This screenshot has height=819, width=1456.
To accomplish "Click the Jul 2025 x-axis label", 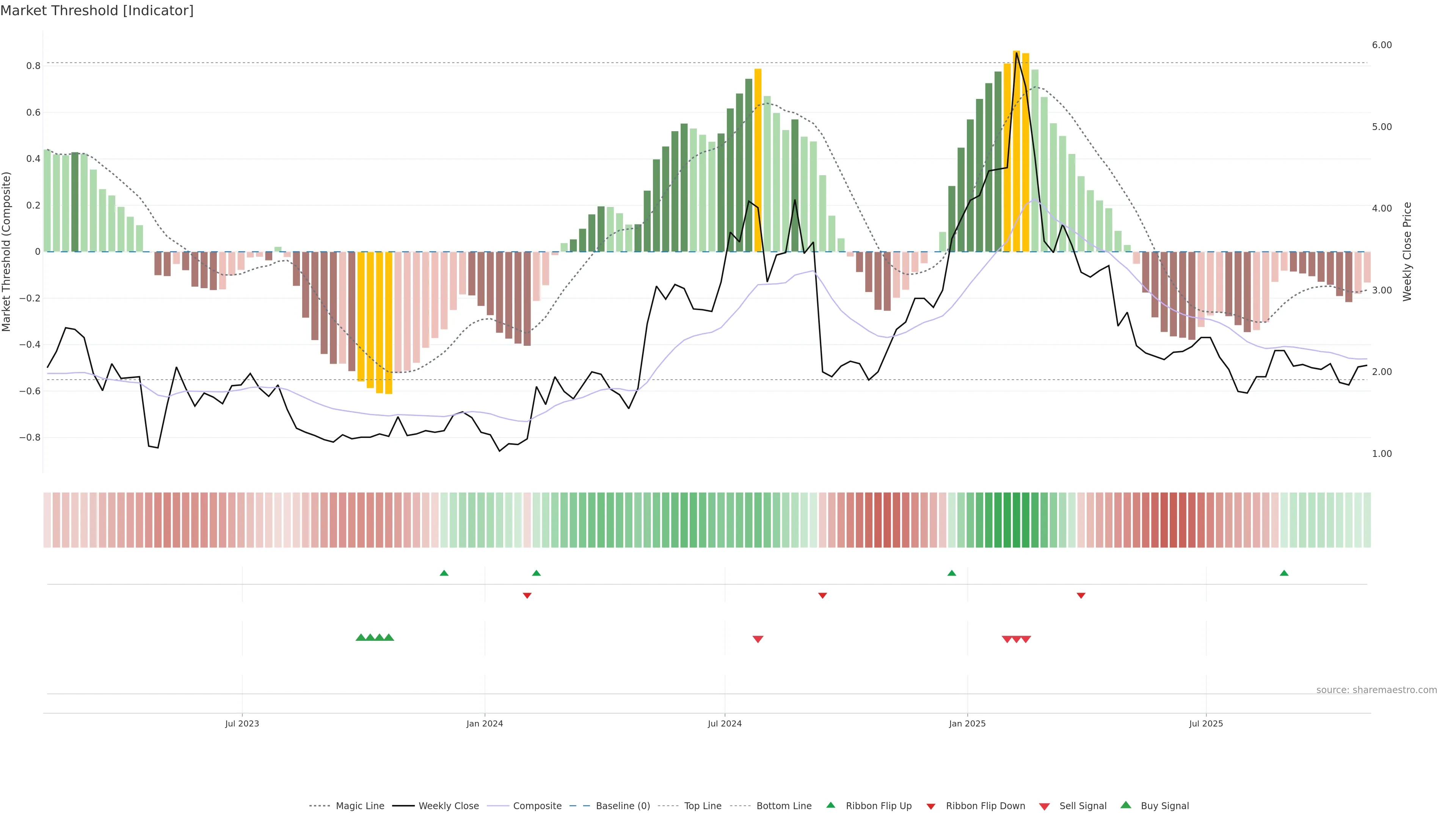I will [x=1206, y=723].
